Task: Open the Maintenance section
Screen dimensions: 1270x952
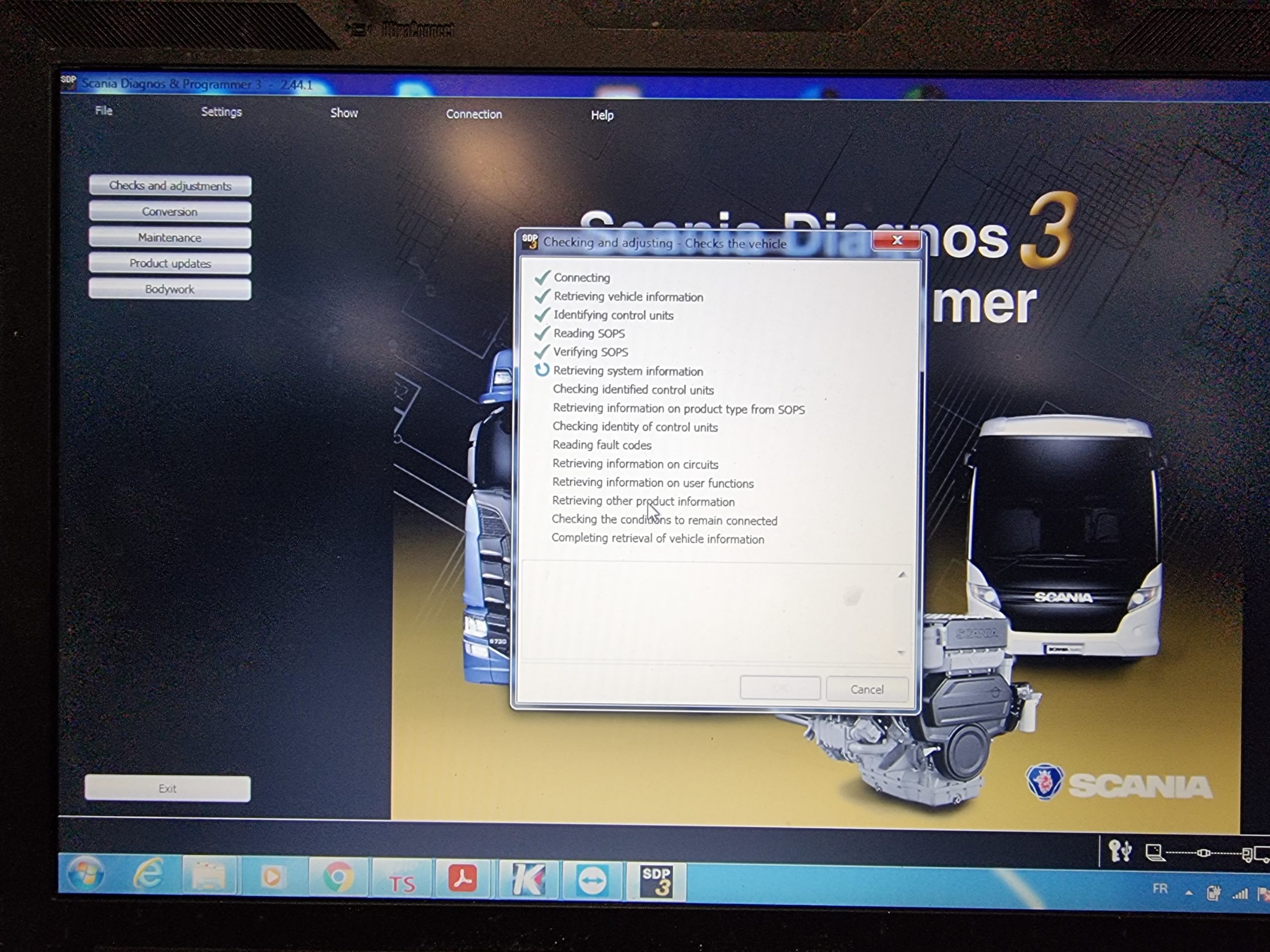Action: click(170, 237)
